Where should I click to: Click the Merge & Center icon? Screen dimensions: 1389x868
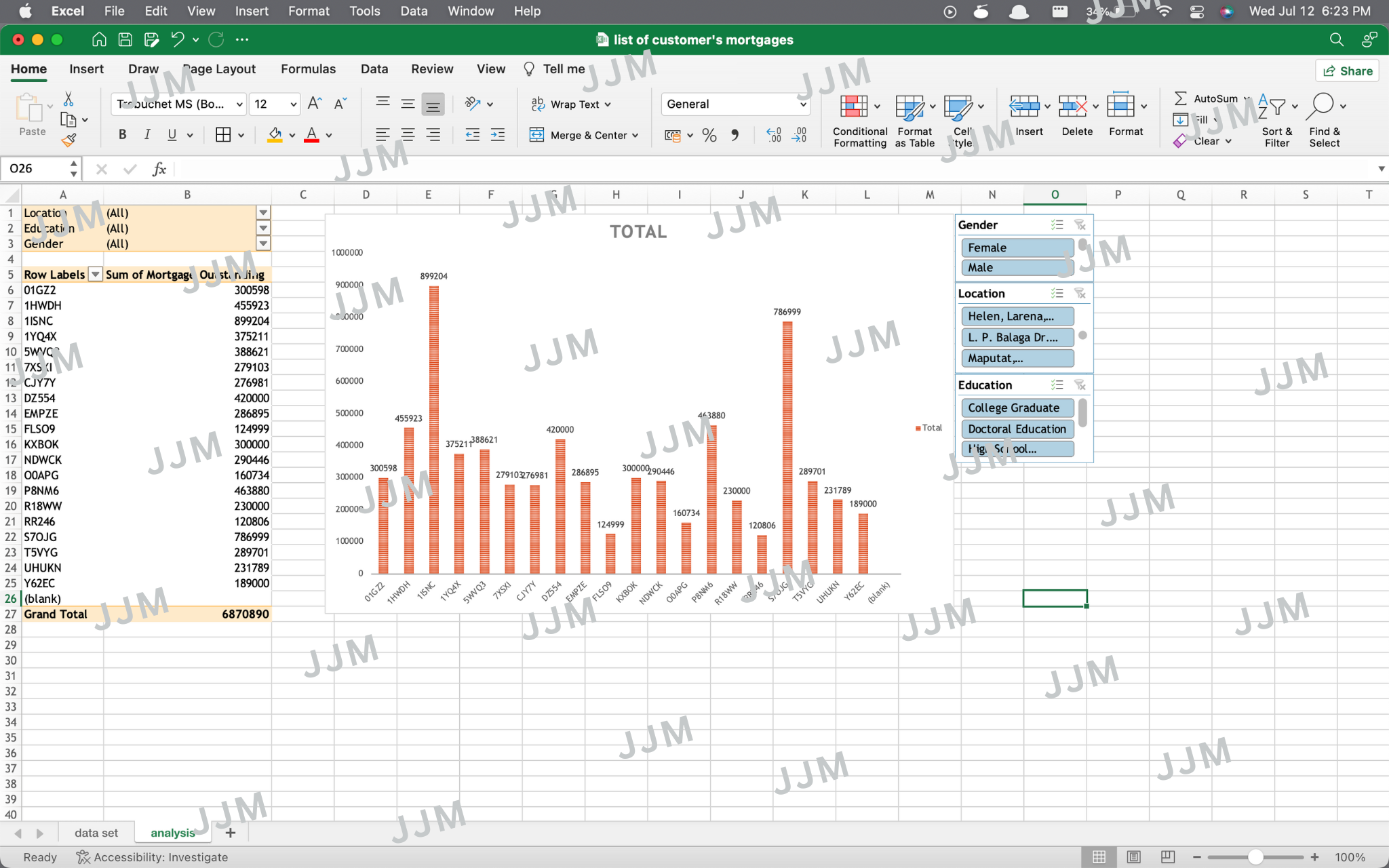(x=536, y=135)
